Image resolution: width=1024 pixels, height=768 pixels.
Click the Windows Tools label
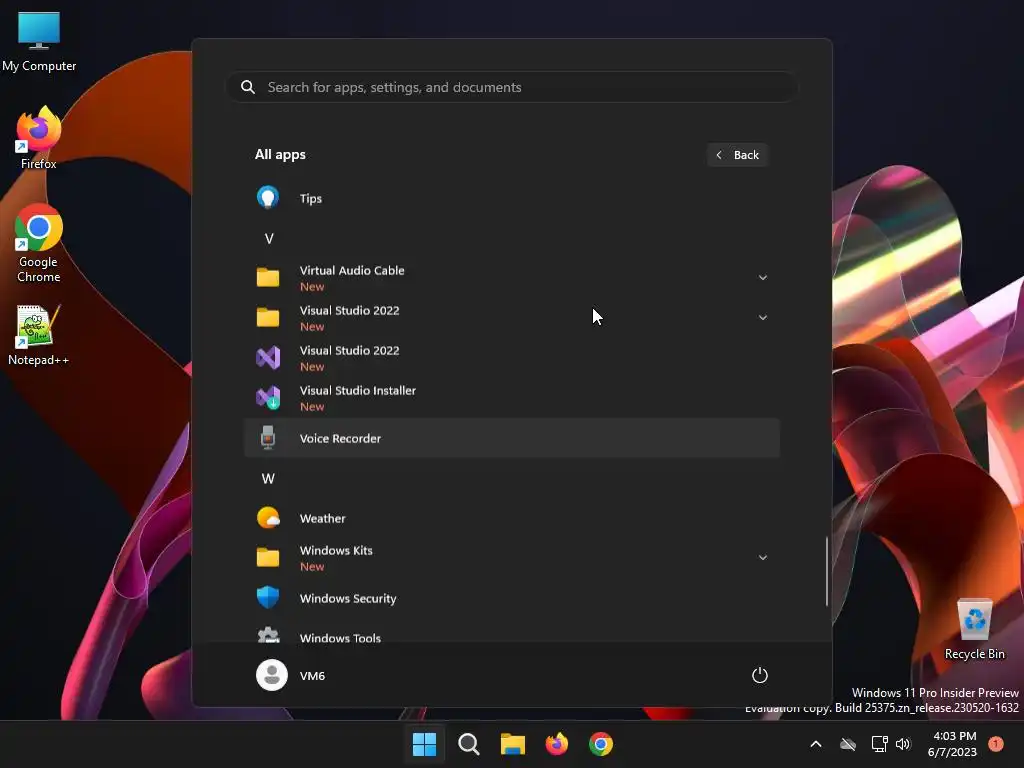click(340, 638)
